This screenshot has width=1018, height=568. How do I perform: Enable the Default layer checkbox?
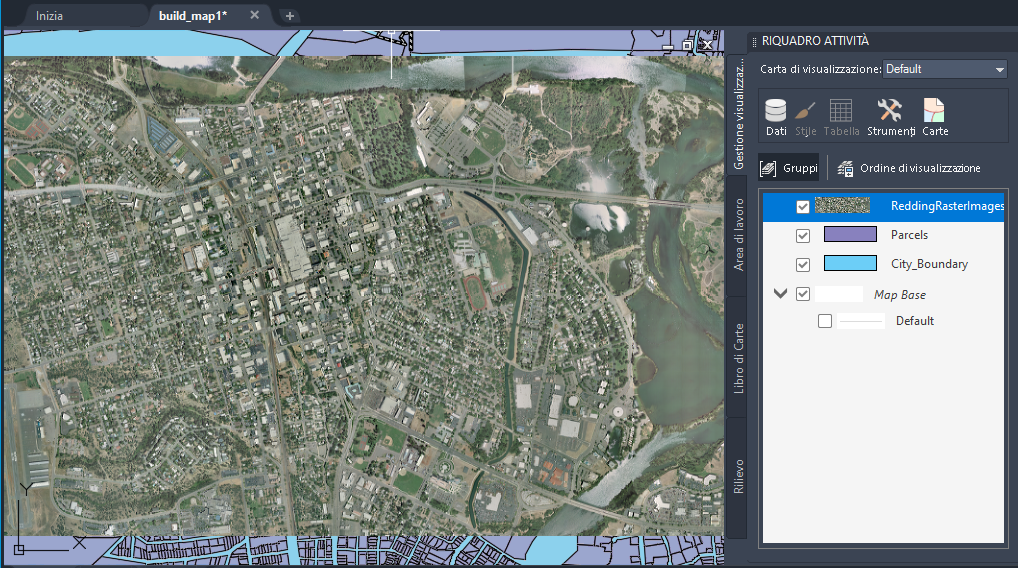point(825,321)
